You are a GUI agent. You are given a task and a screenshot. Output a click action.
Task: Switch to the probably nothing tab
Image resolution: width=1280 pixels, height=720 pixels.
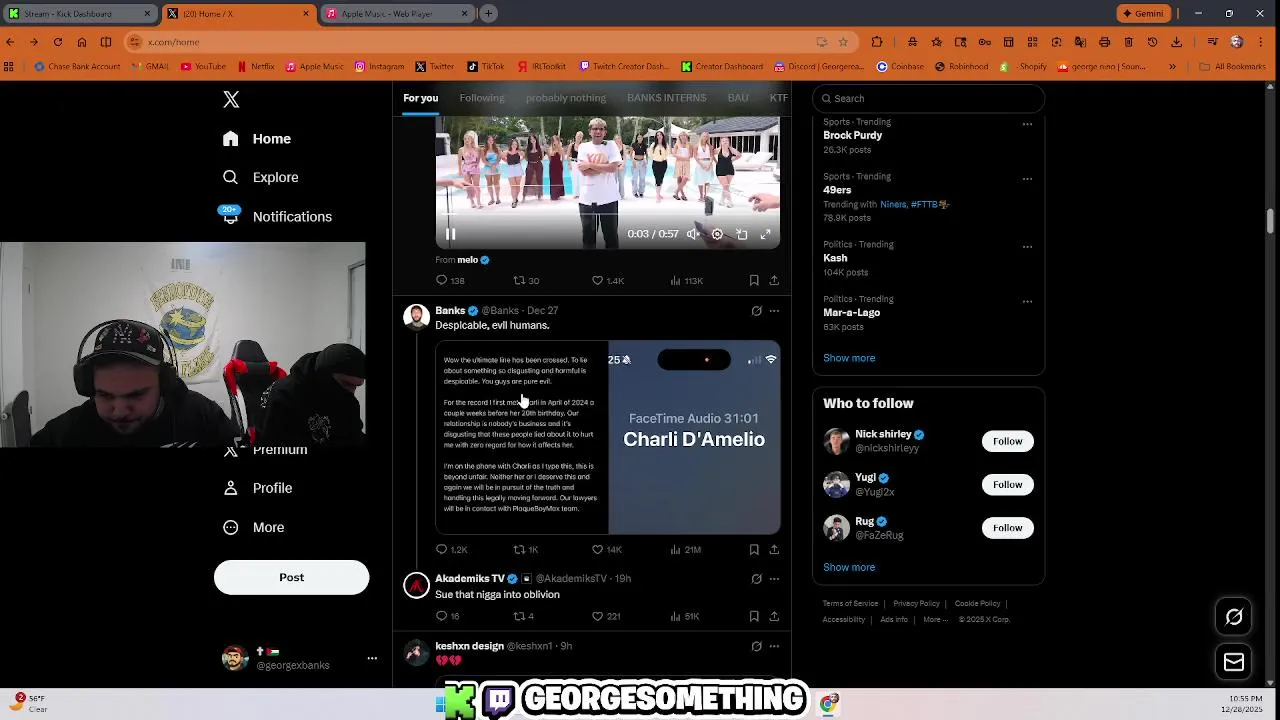coord(566,98)
